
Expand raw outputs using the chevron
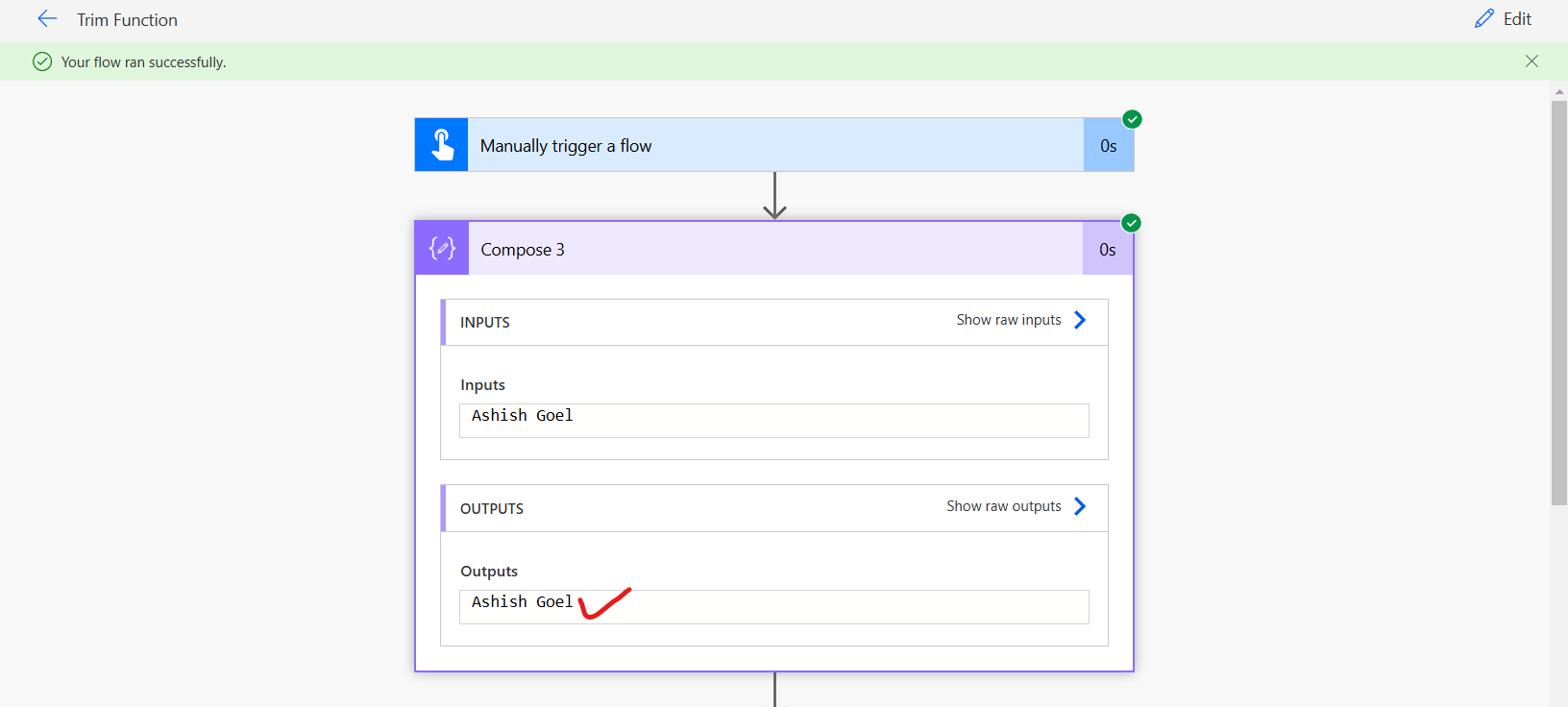(x=1080, y=506)
